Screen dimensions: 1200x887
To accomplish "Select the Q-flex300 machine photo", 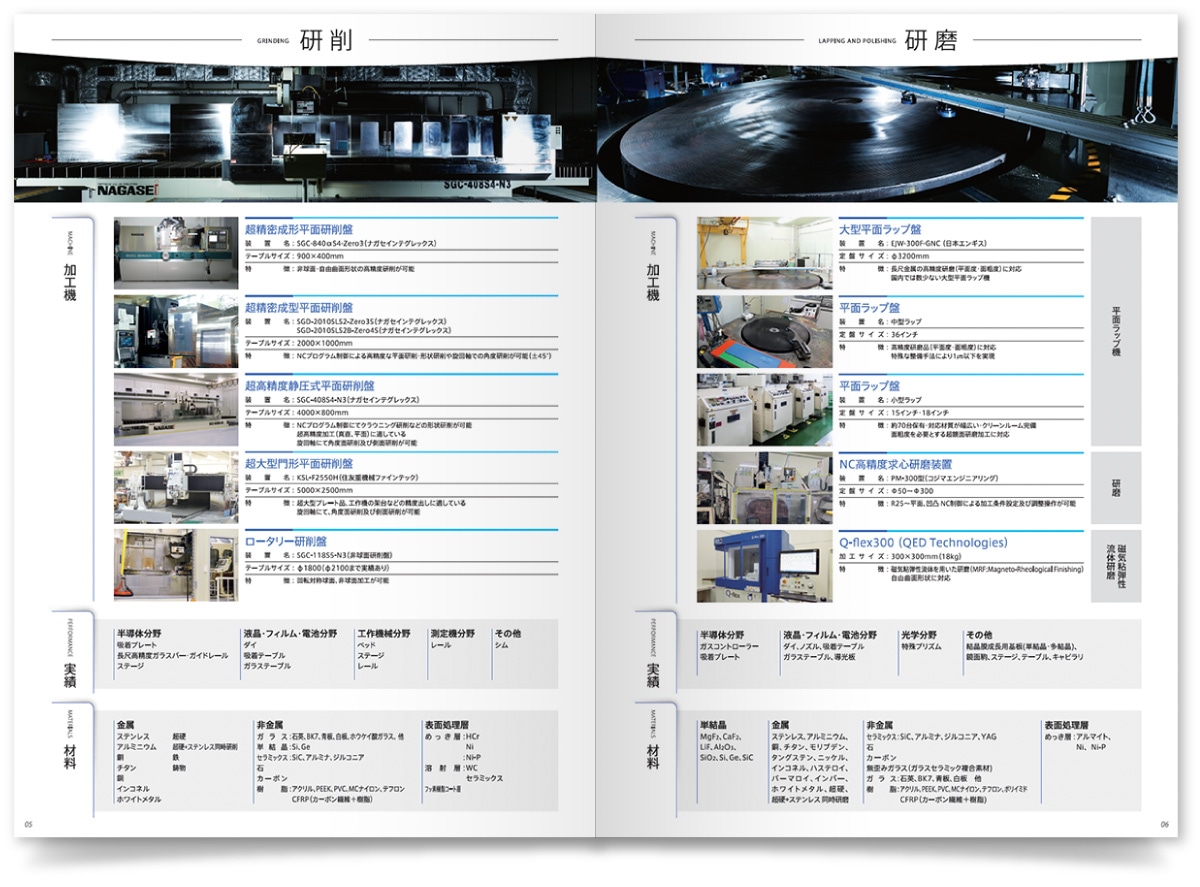I will (x=764, y=565).
